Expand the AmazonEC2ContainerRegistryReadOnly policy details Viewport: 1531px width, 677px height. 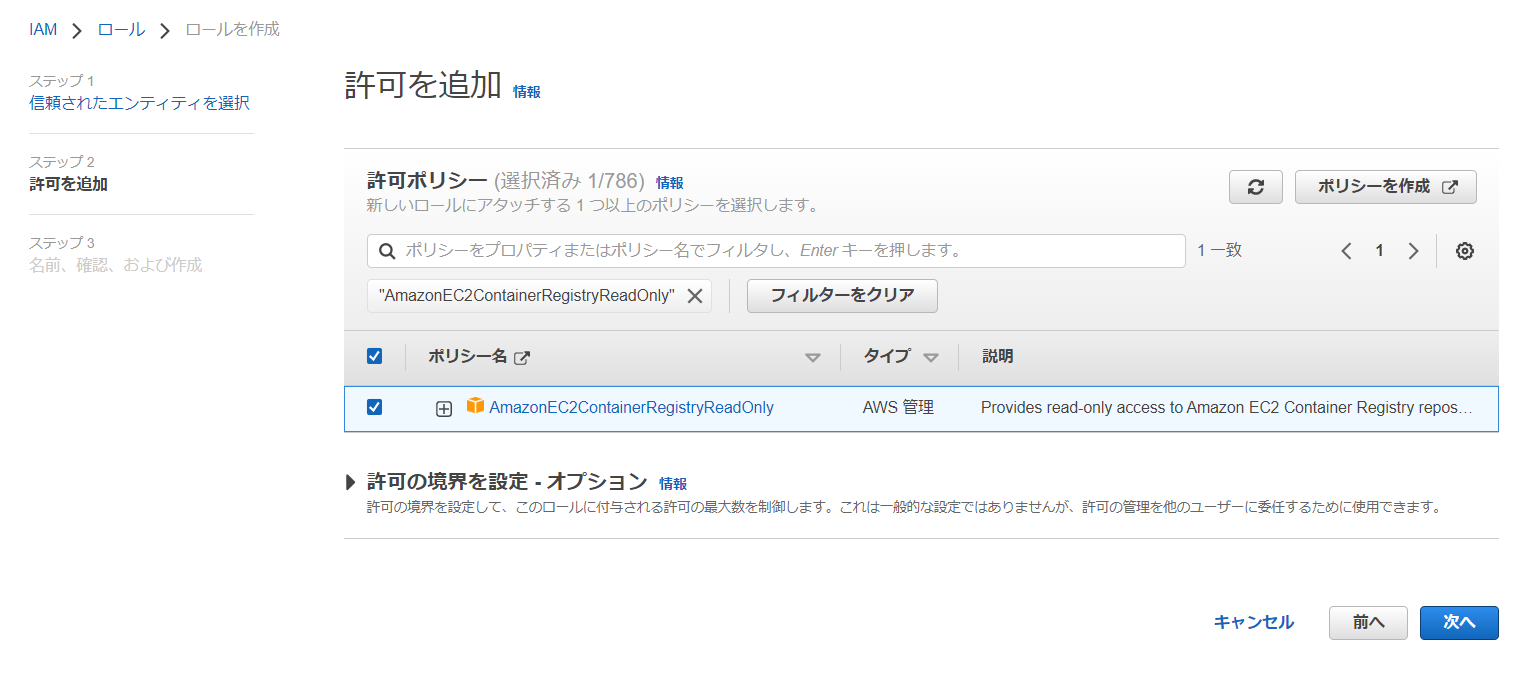444,408
